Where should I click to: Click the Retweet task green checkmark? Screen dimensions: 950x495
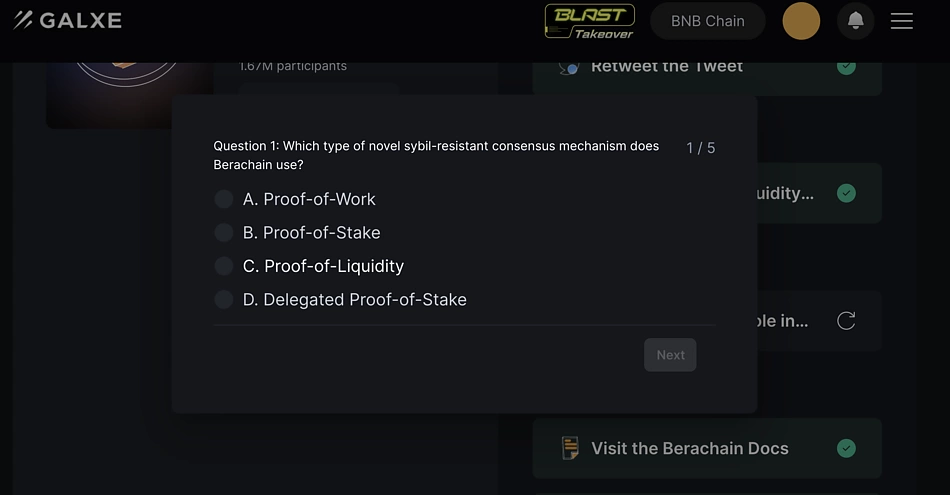point(846,65)
